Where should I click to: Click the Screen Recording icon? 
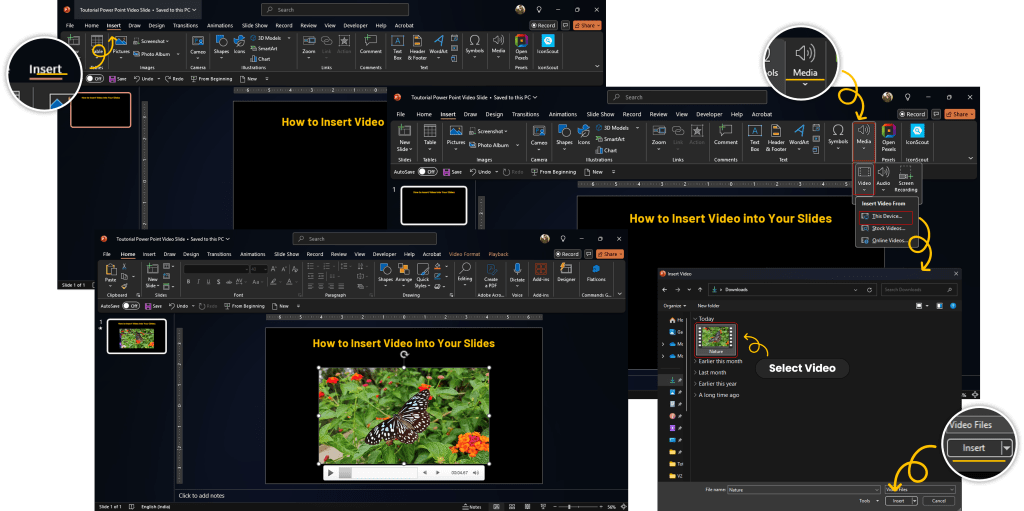pos(909,176)
